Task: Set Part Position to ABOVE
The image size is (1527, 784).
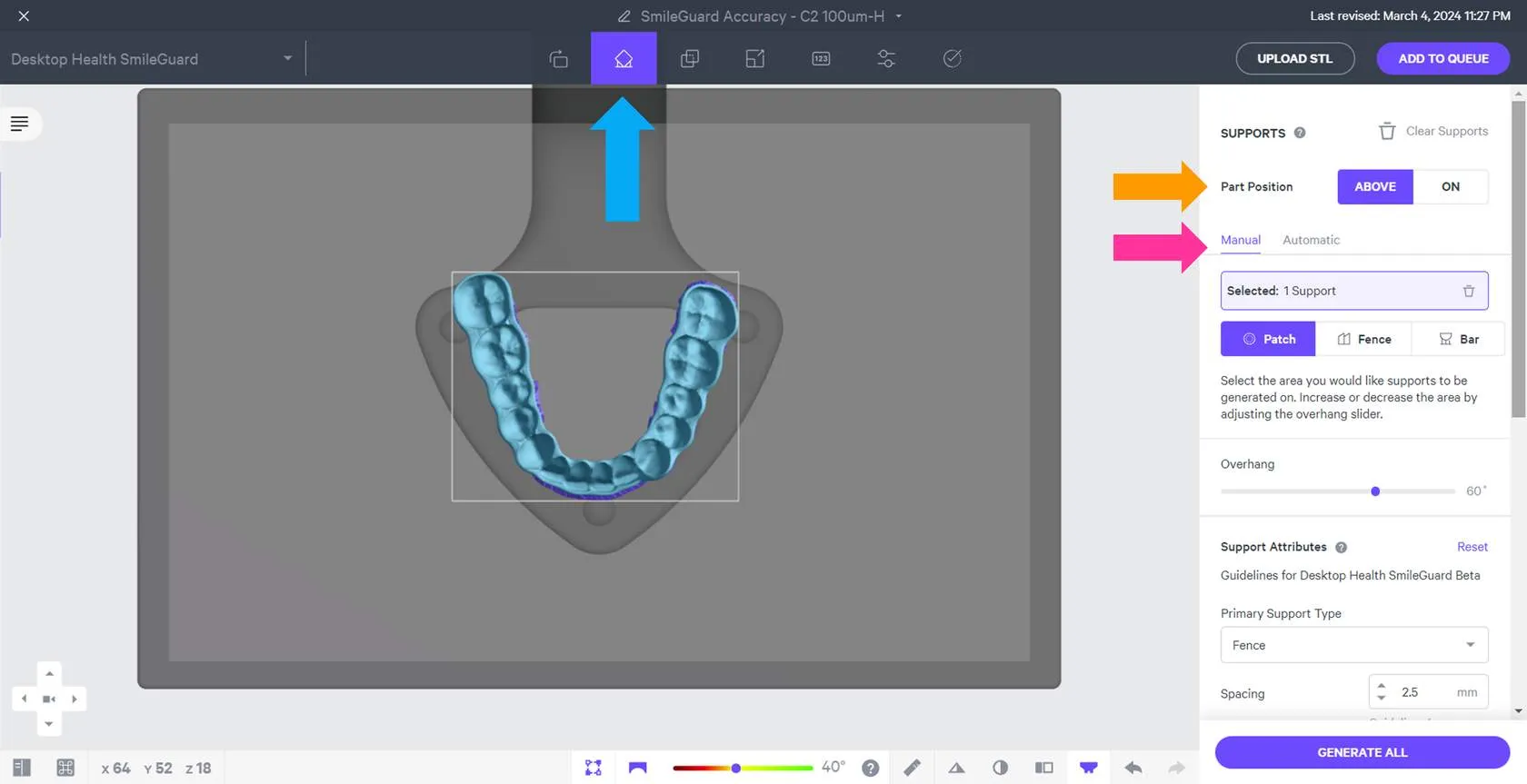Action: [x=1375, y=187]
